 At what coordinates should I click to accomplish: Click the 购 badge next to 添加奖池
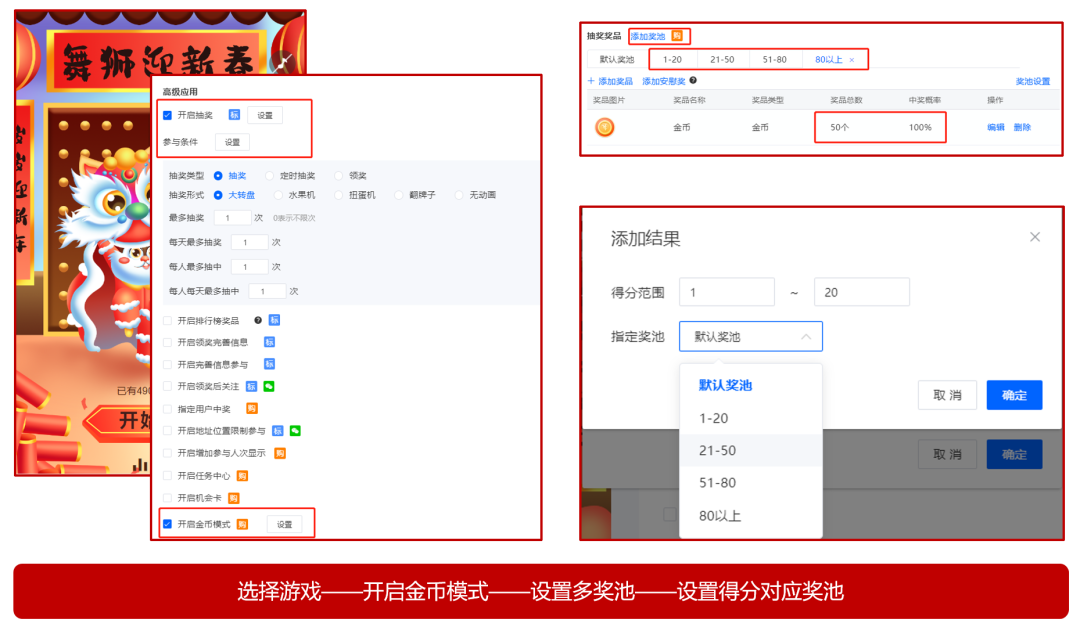677,36
